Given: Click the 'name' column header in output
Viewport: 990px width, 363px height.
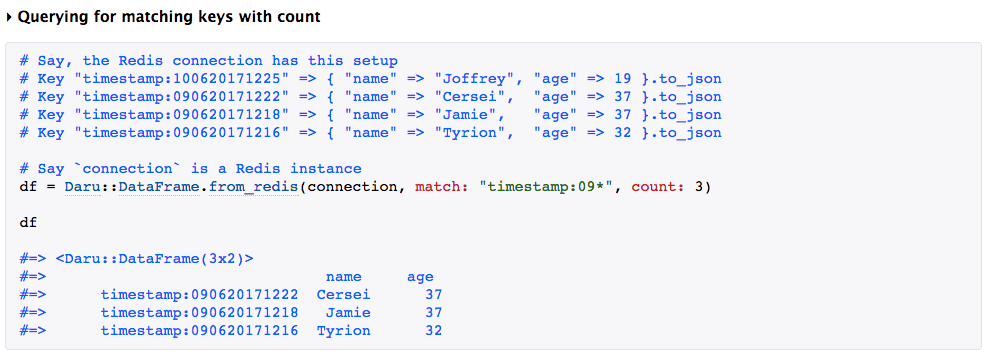Looking at the screenshot, I should coord(343,277).
